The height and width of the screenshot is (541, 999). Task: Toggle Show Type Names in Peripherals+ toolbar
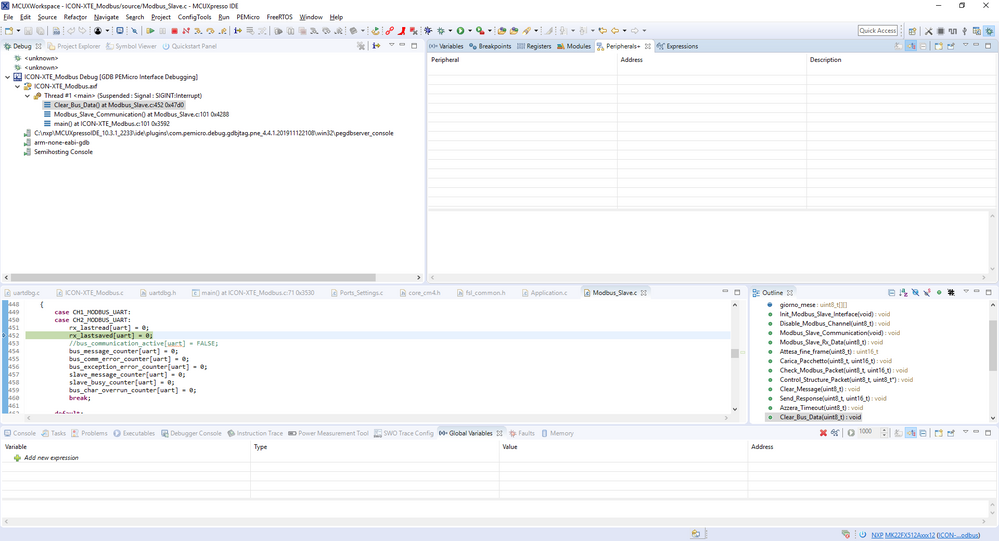tap(898, 46)
